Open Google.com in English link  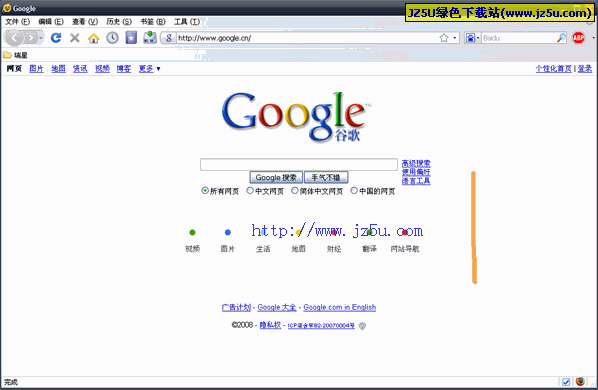pyautogui.click(x=339, y=307)
